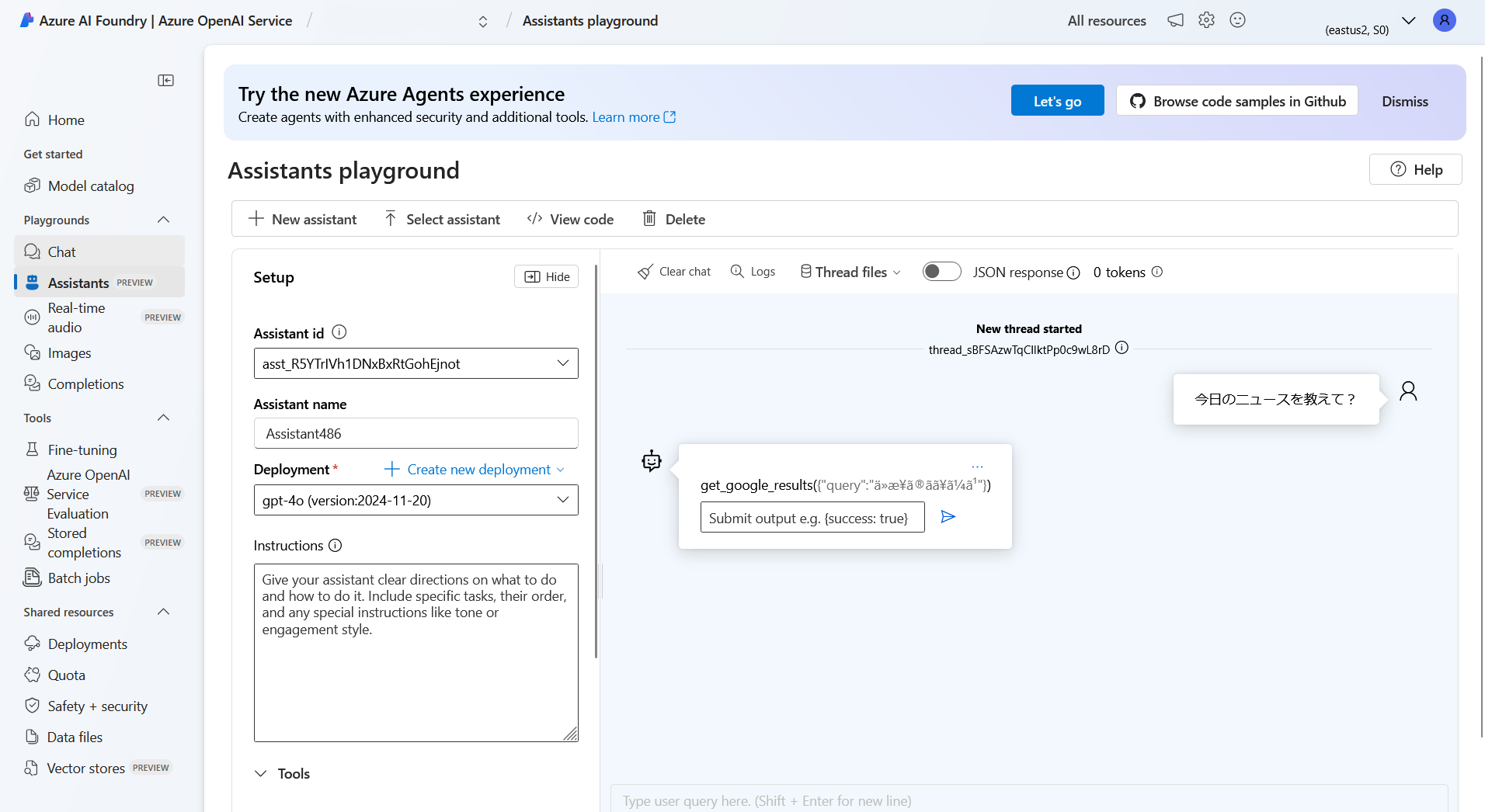The image size is (1485, 812).
Task: Open Azure OpenAI Service Evaluation
Action: coord(99,494)
